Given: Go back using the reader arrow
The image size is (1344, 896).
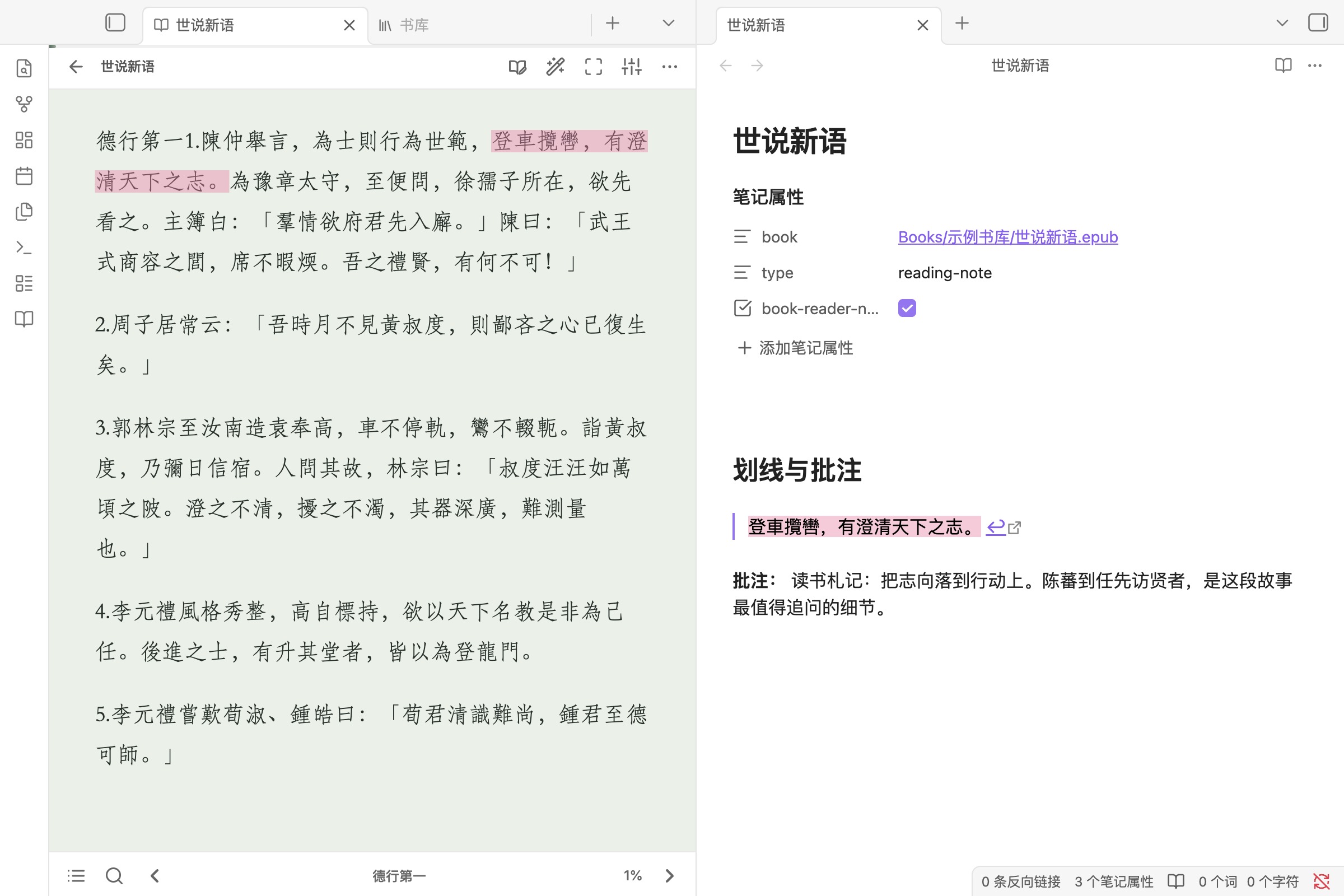Looking at the screenshot, I should point(76,67).
